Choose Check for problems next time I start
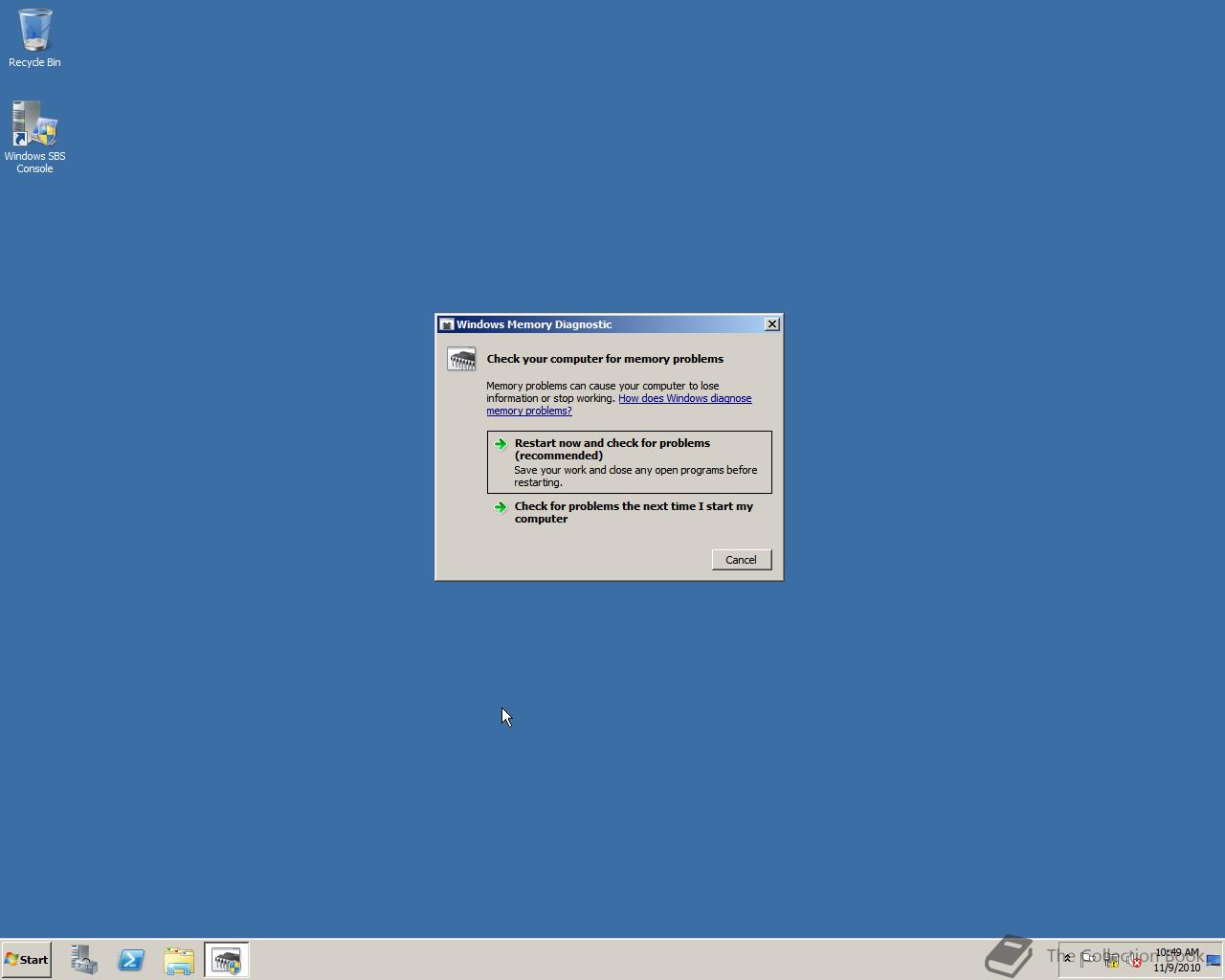 [x=630, y=513]
